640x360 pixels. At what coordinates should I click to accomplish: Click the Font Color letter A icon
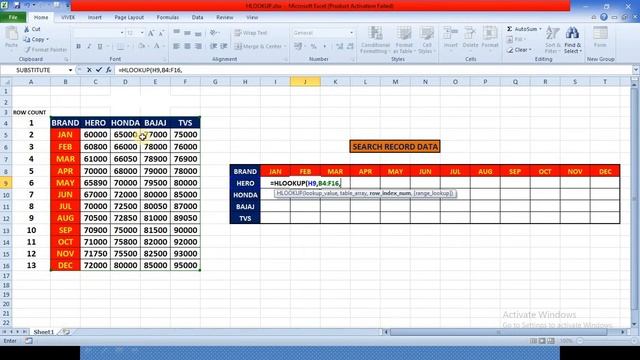point(156,47)
